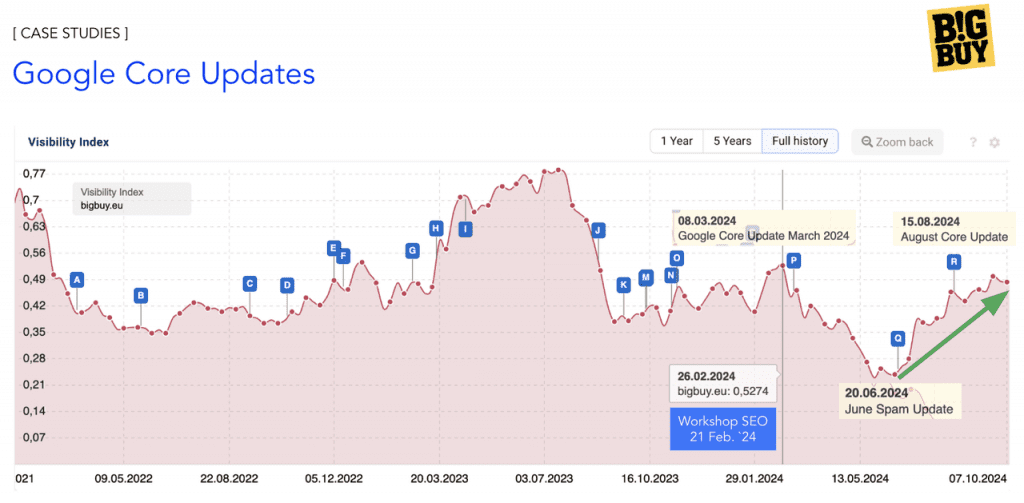Open the August Core Update annotation
This screenshot has height=503, width=1024.
[954, 229]
